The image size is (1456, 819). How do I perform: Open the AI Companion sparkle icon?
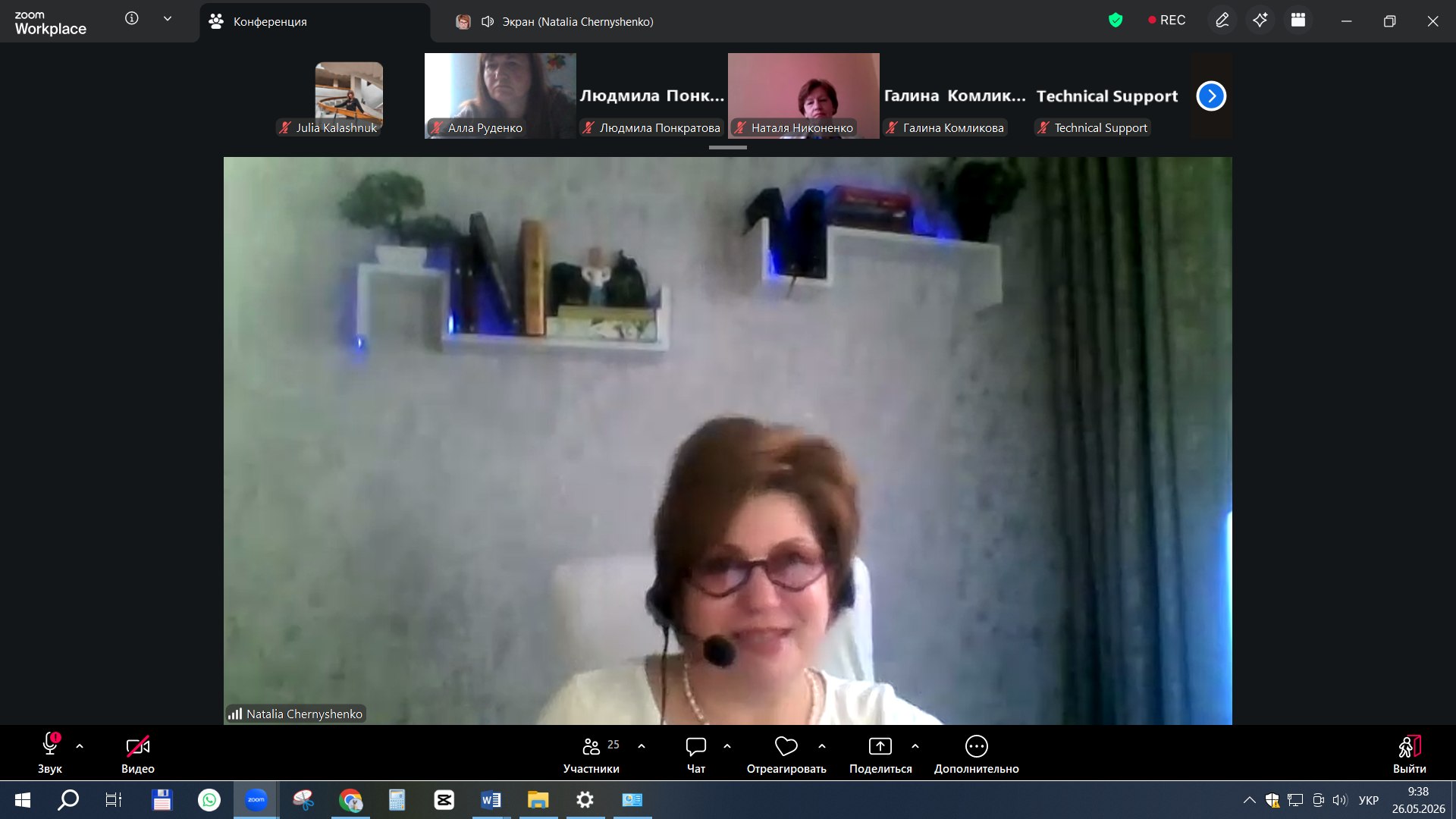(x=1260, y=20)
